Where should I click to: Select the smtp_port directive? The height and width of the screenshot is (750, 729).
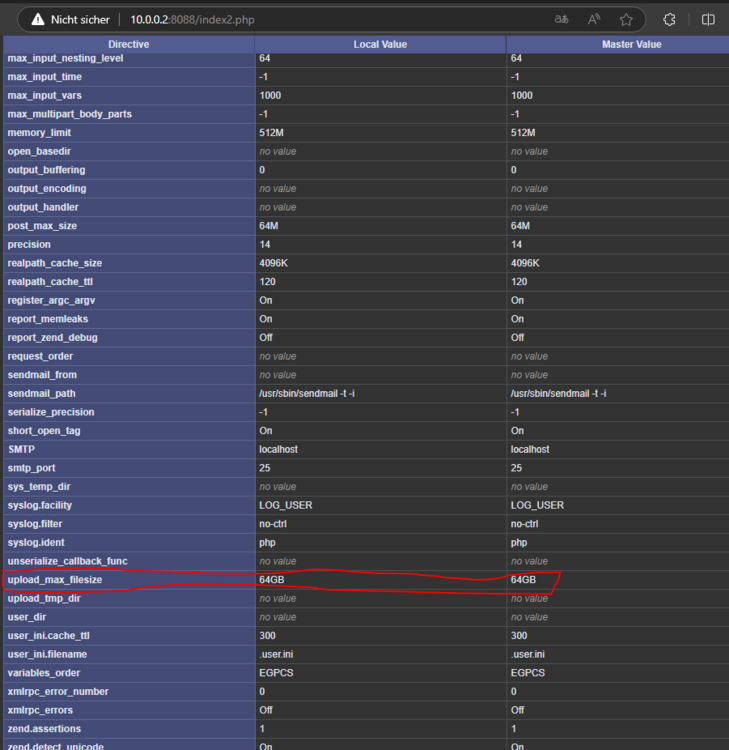click(x=32, y=468)
